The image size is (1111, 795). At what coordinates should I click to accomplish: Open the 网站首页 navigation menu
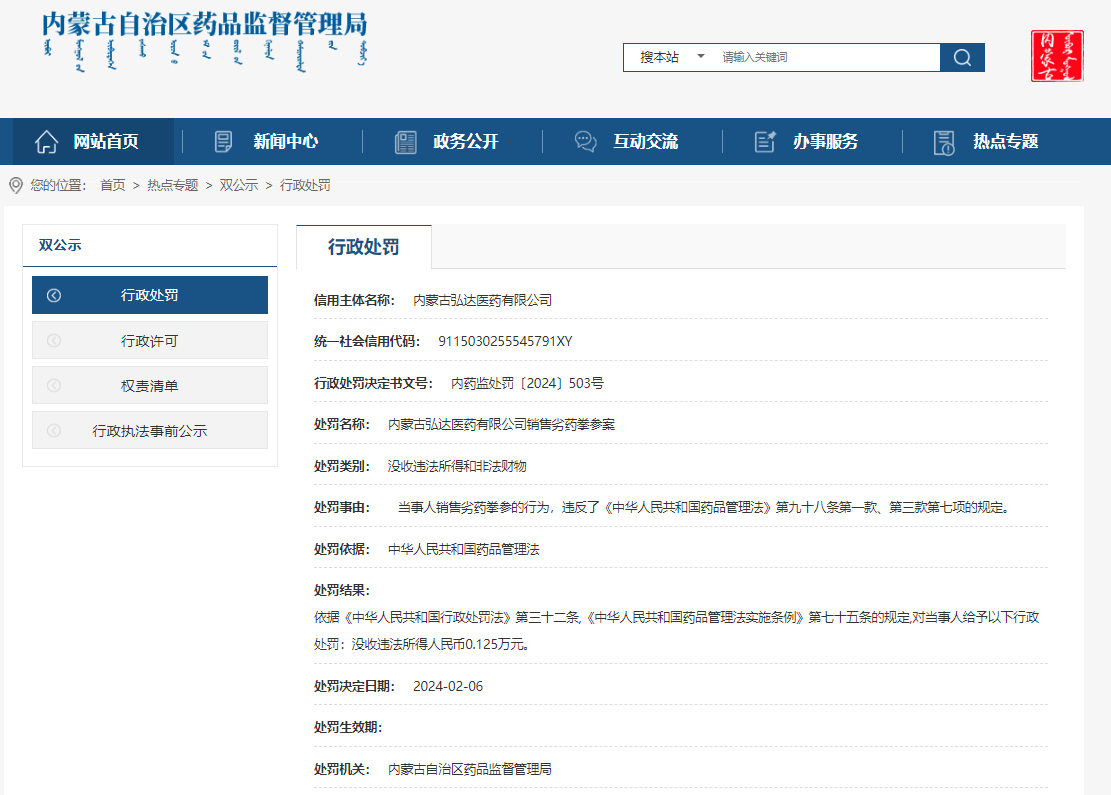tap(92, 142)
